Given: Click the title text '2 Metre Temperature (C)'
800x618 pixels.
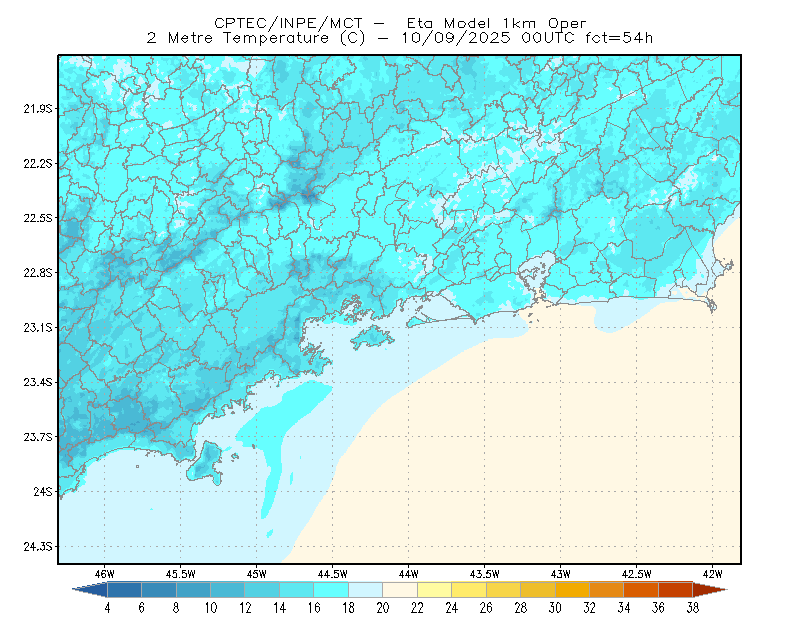Looking at the screenshot, I should coord(256,38).
